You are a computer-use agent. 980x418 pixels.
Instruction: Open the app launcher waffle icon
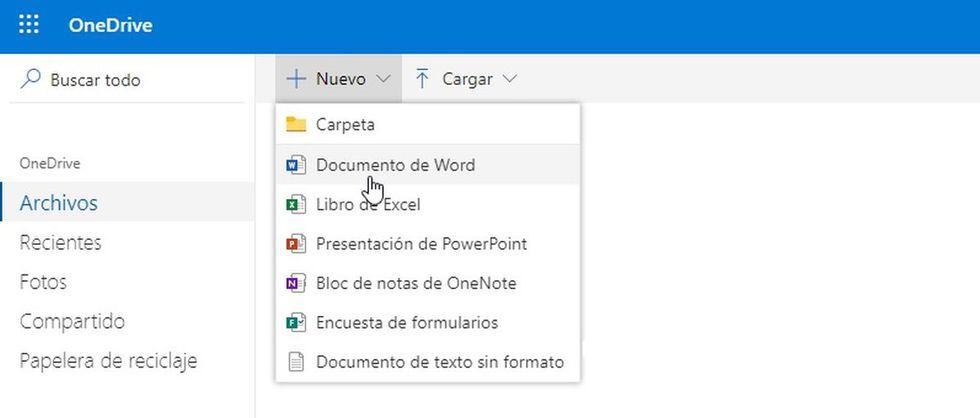point(29,26)
